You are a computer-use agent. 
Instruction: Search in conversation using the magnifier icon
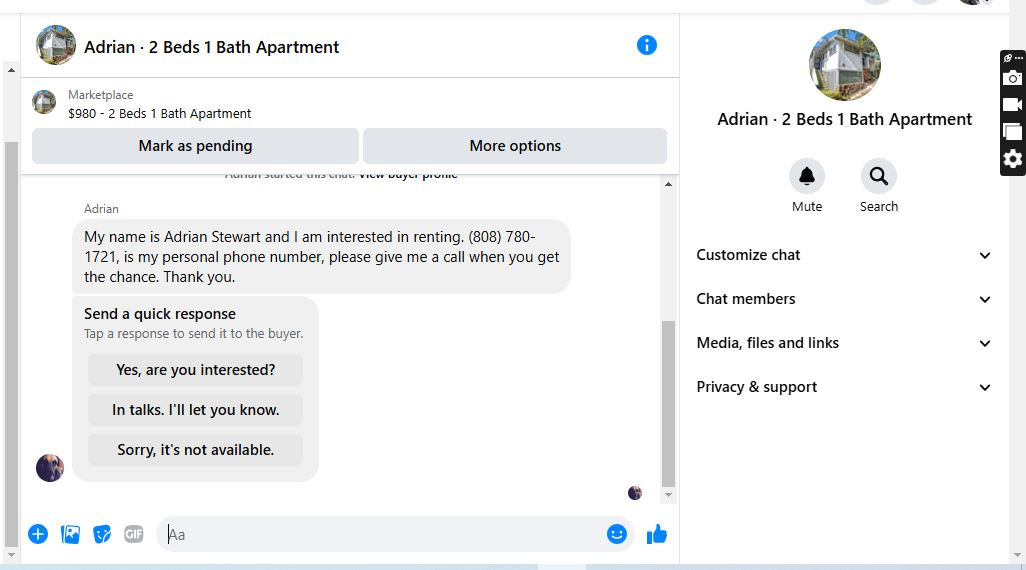click(x=878, y=177)
